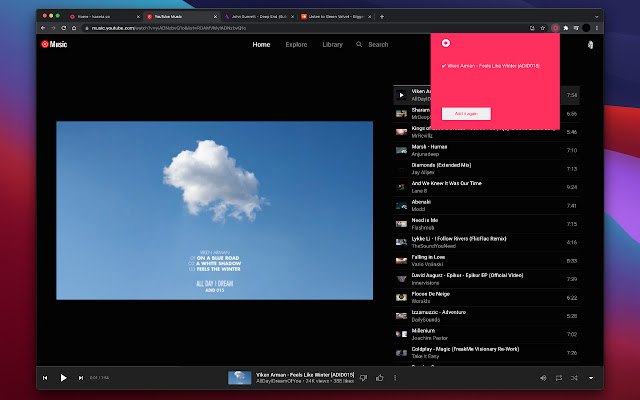Image resolution: width=640 pixels, height=400 pixels.
Task: Click the Marsh - Human queue thumbnail
Action: pyautogui.click(x=401, y=150)
